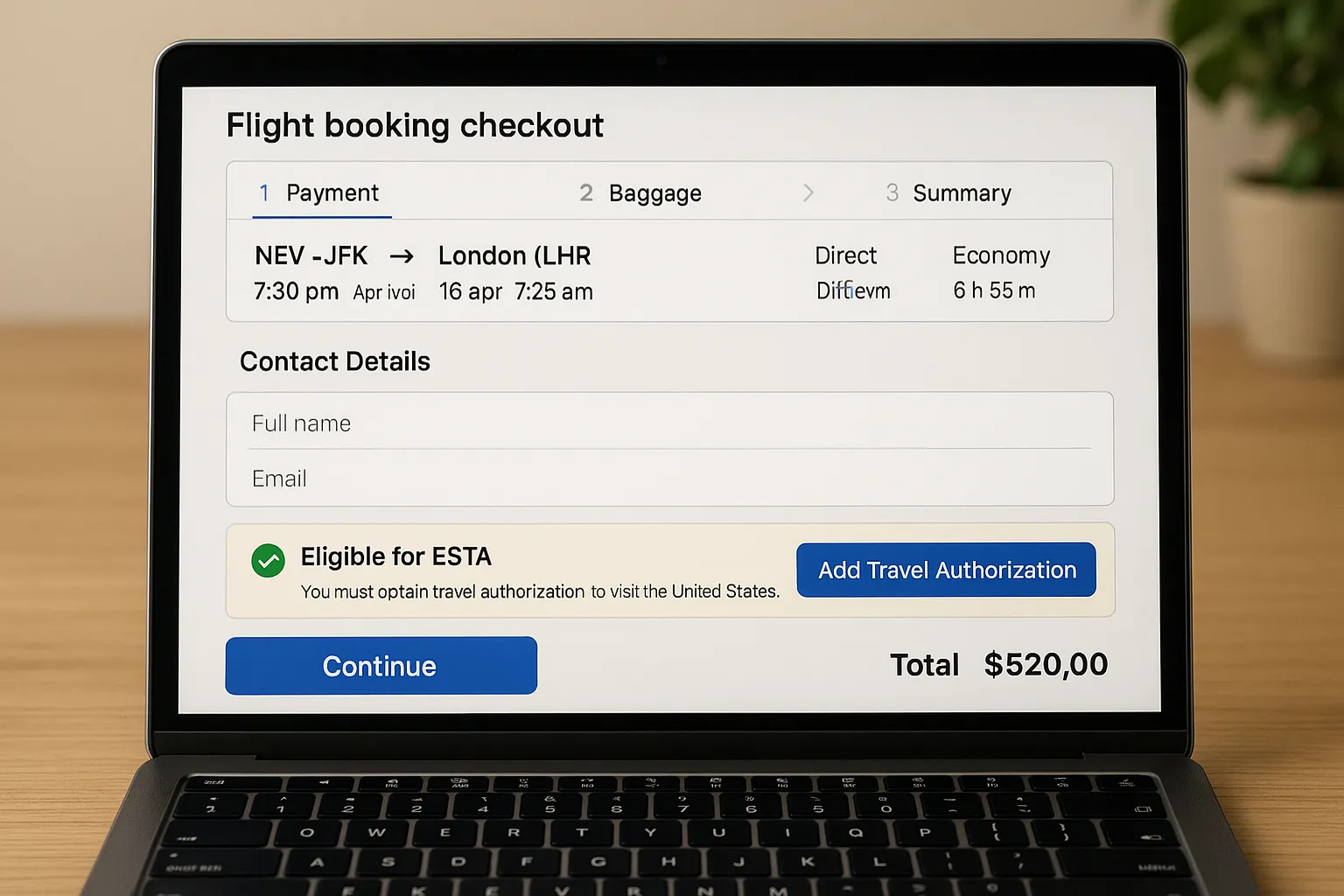This screenshot has height=896, width=1344.
Task: Click the Economy cabin class label
Action: point(1001,255)
